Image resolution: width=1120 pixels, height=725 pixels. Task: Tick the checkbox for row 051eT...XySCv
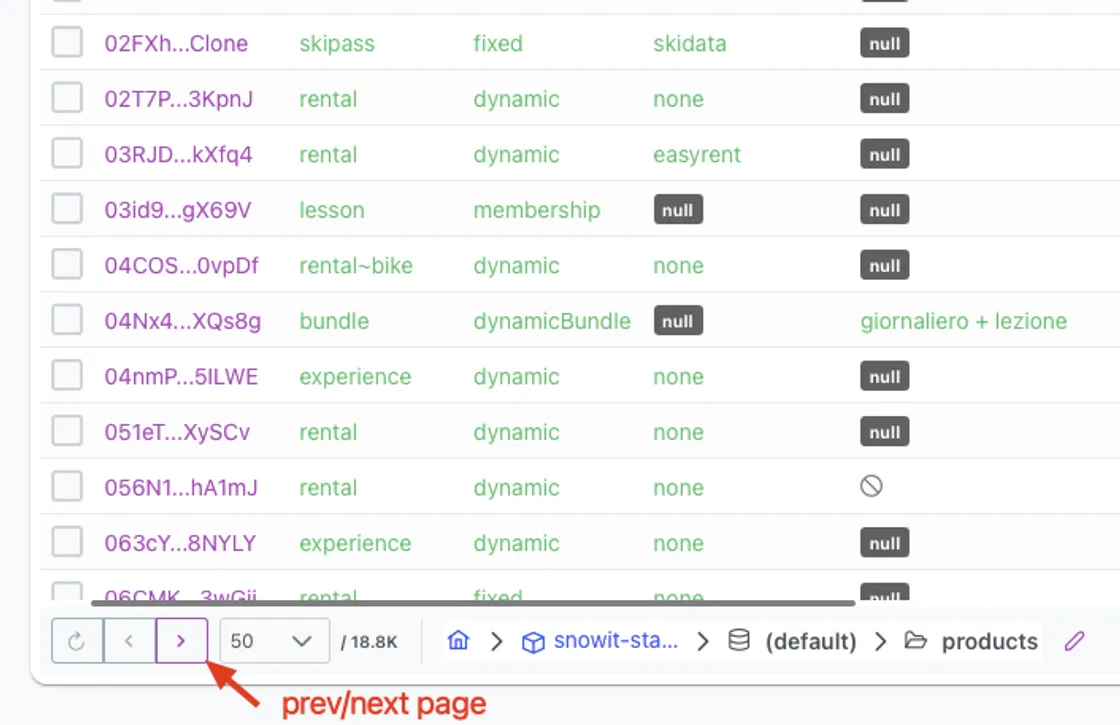click(67, 431)
